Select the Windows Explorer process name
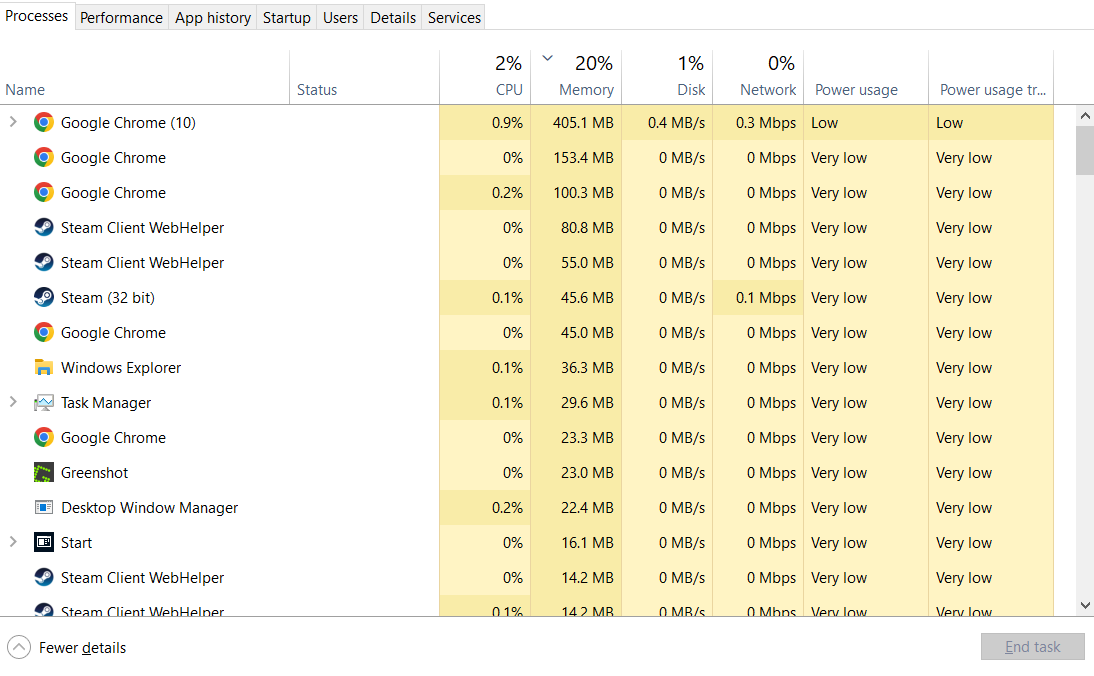Image resolution: width=1094 pixels, height=676 pixels. coord(121,368)
